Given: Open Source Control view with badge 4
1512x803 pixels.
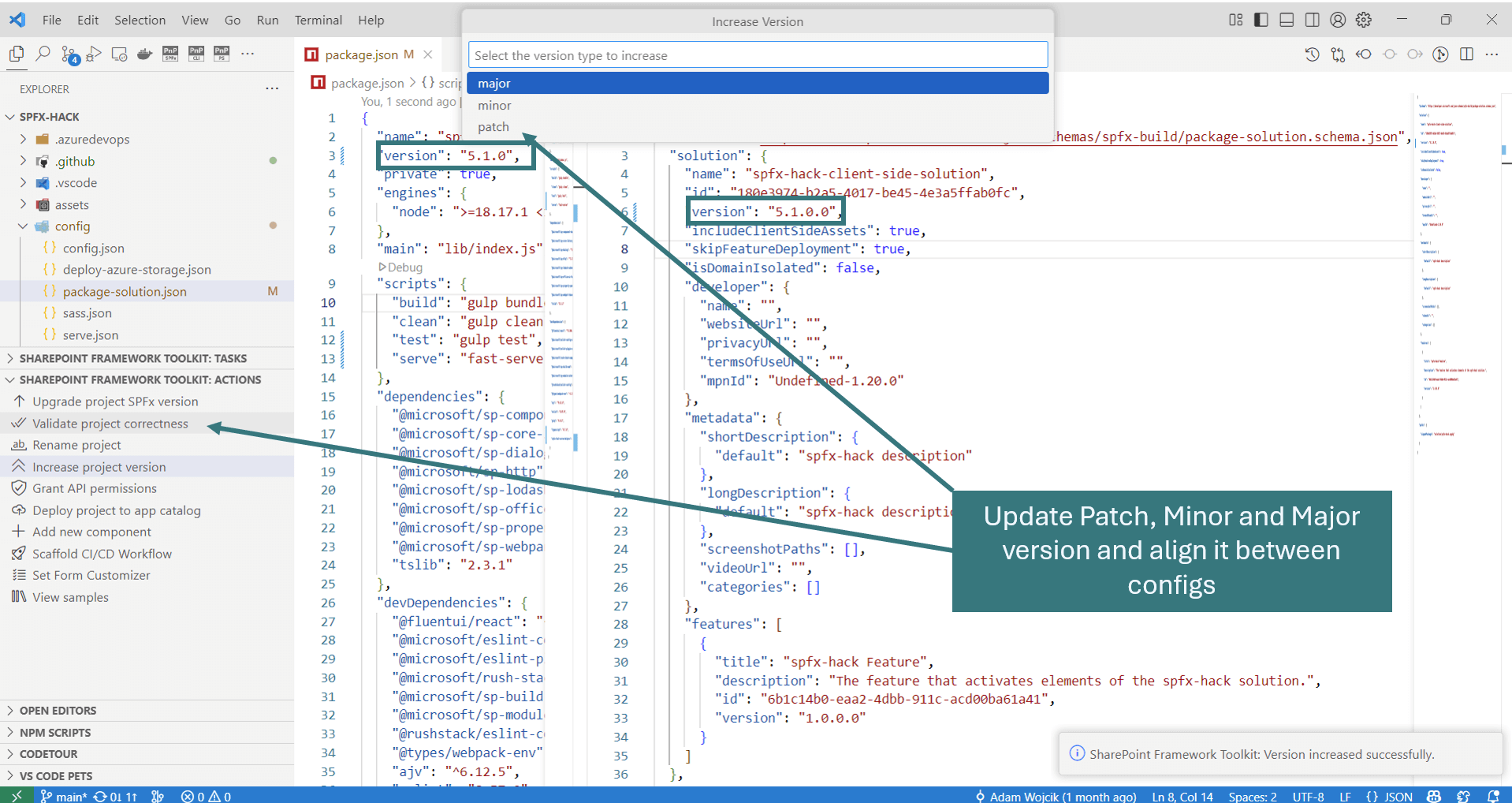Looking at the screenshot, I should [69, 54].
